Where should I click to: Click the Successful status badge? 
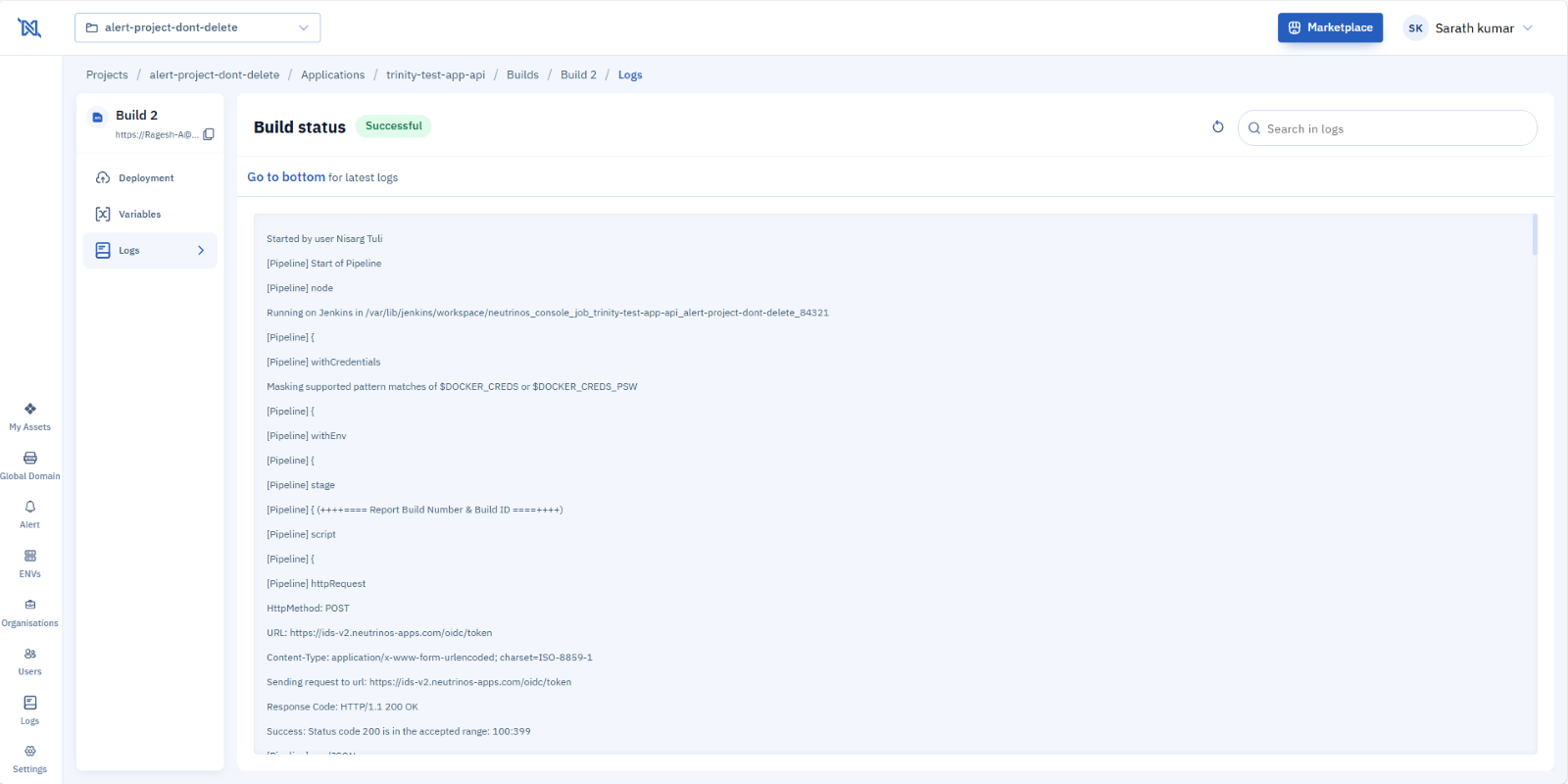click(x=393, y=126)
